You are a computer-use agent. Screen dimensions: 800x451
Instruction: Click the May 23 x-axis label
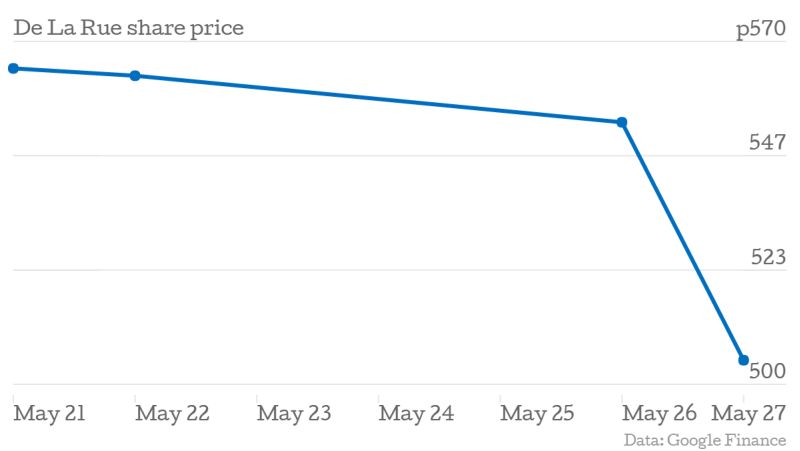294,413
